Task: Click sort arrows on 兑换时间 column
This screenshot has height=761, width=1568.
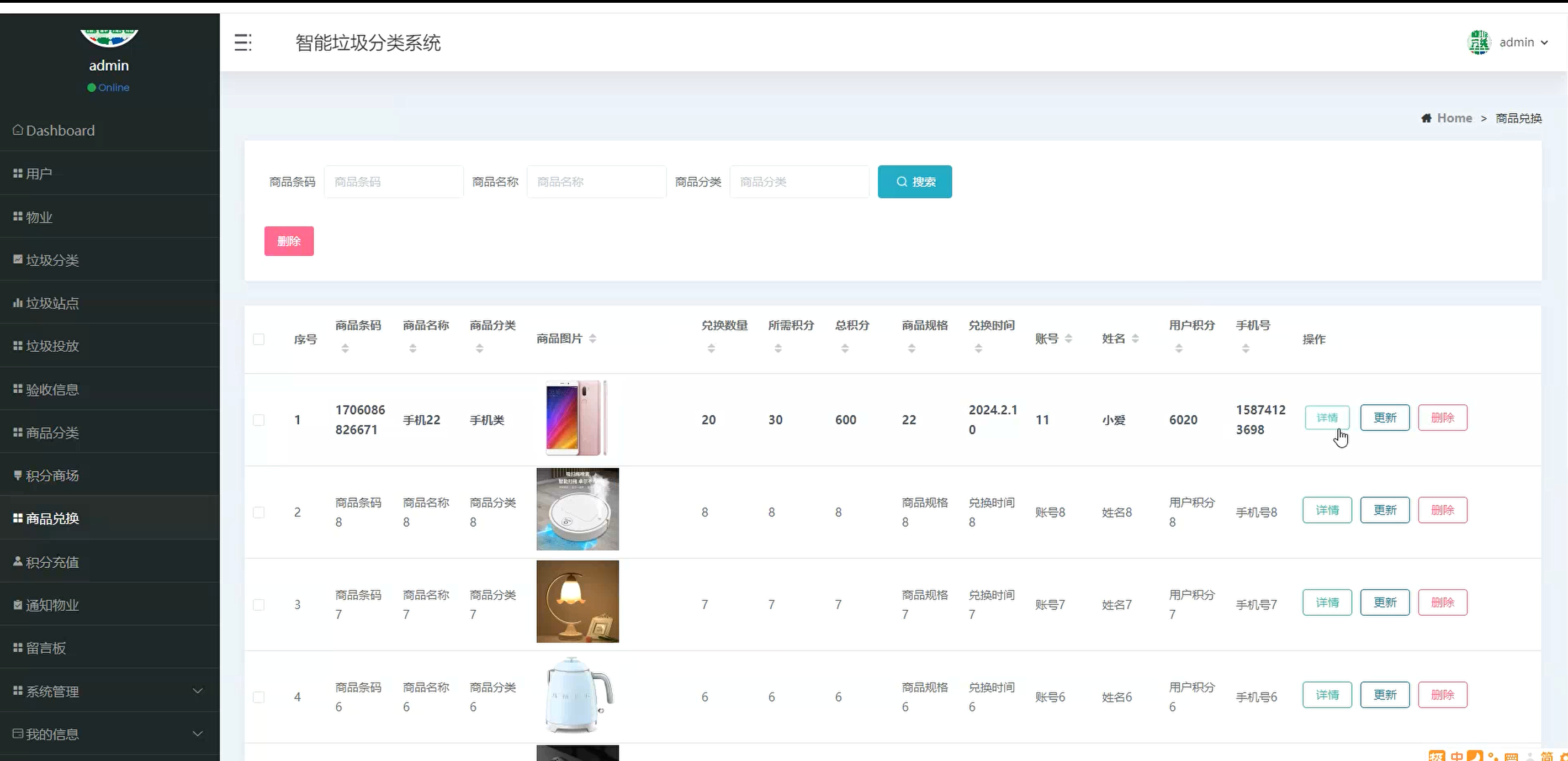Action: tap(979, 348)
